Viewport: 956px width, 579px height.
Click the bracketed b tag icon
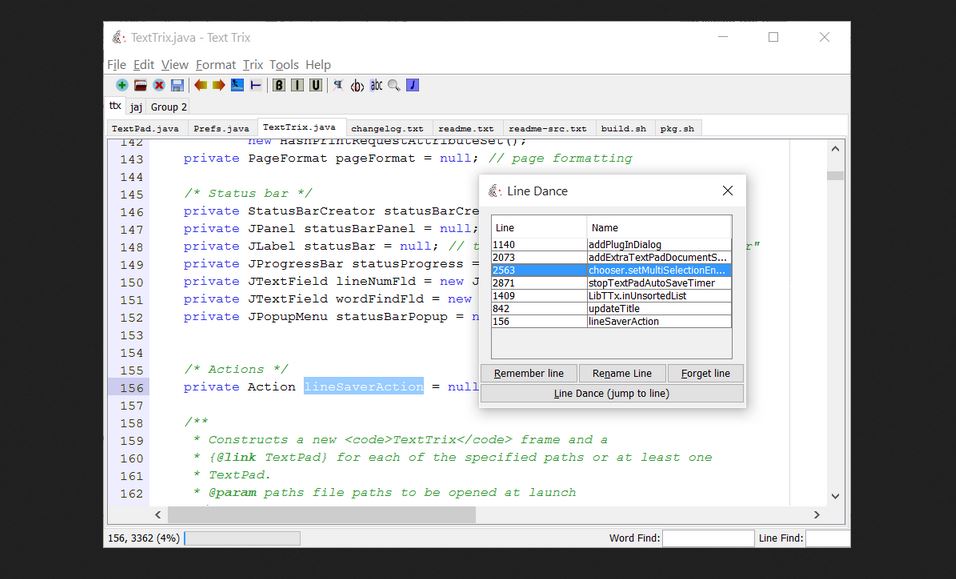[x=357, y=85]
